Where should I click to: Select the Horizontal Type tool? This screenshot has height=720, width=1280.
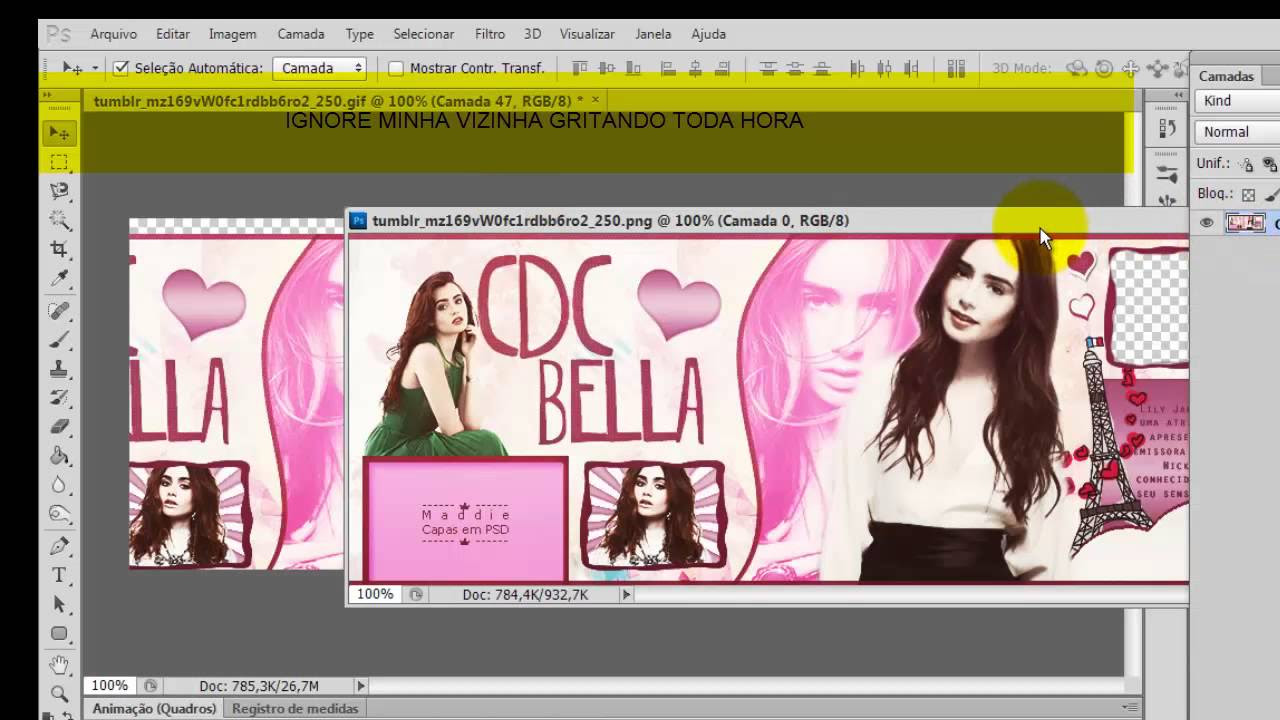coord(59,576)
